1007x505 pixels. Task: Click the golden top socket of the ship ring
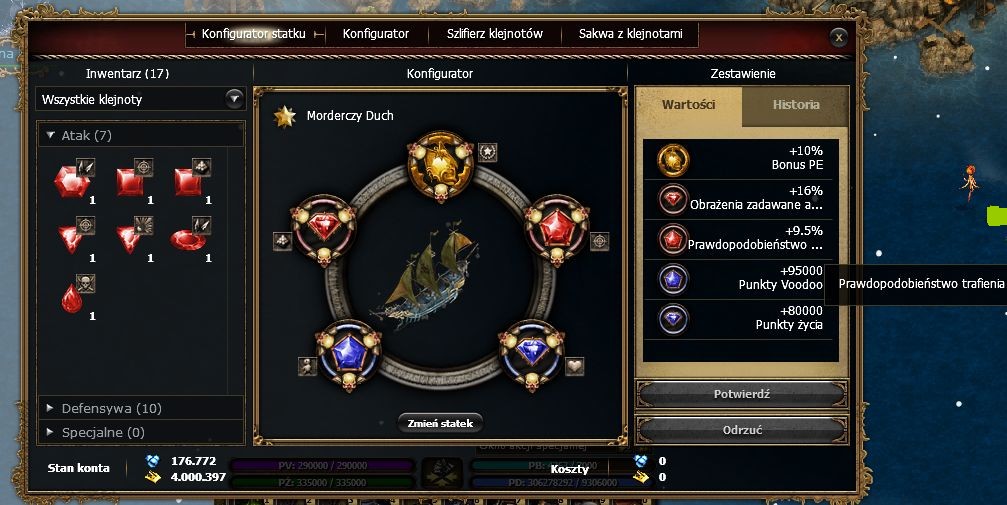(441, 165)
